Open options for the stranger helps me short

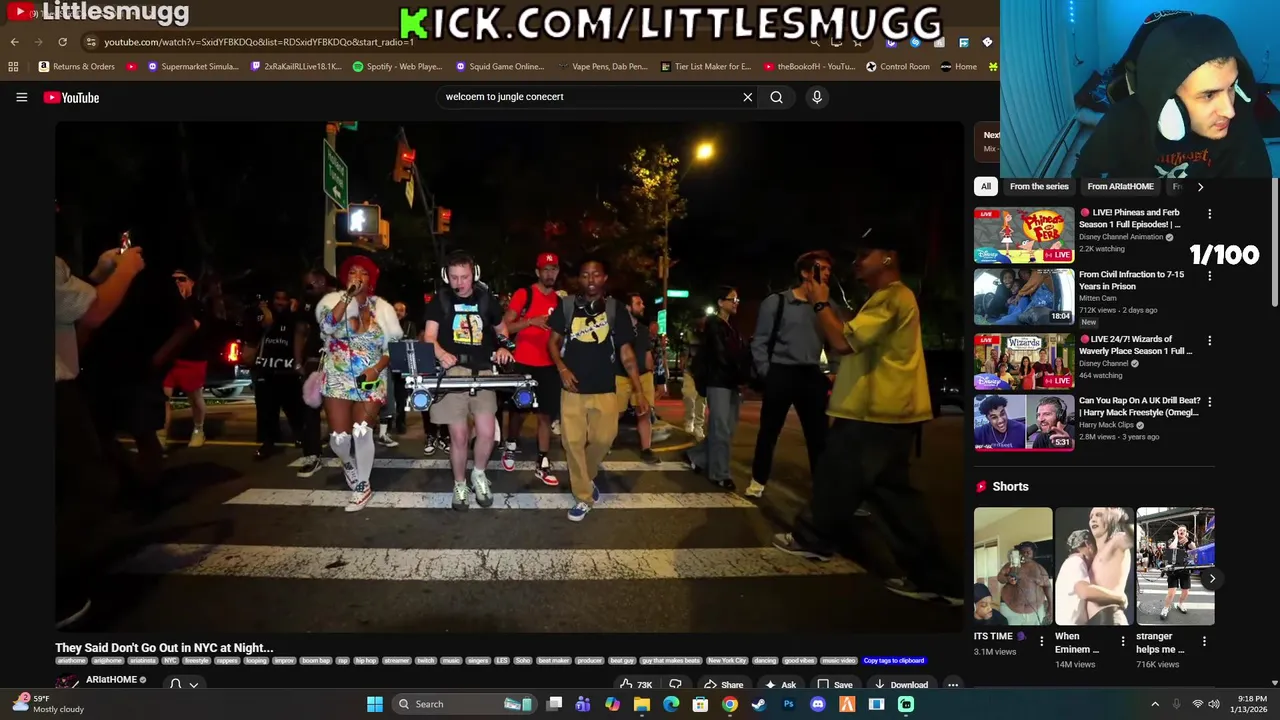[x=1204, y=641]
